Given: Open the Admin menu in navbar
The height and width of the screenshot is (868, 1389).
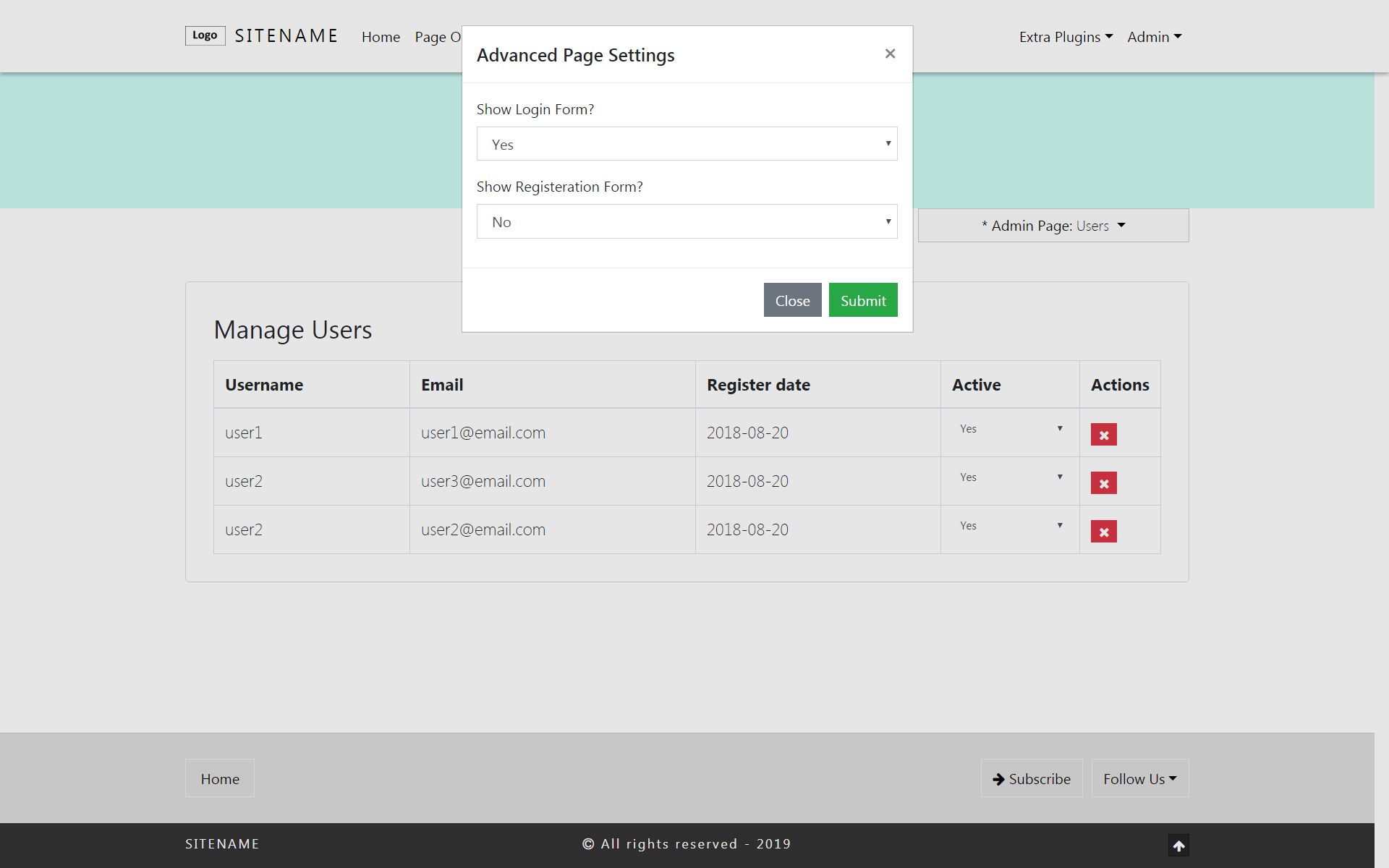Looking at the screenshot, I should tap(1154, 37).
